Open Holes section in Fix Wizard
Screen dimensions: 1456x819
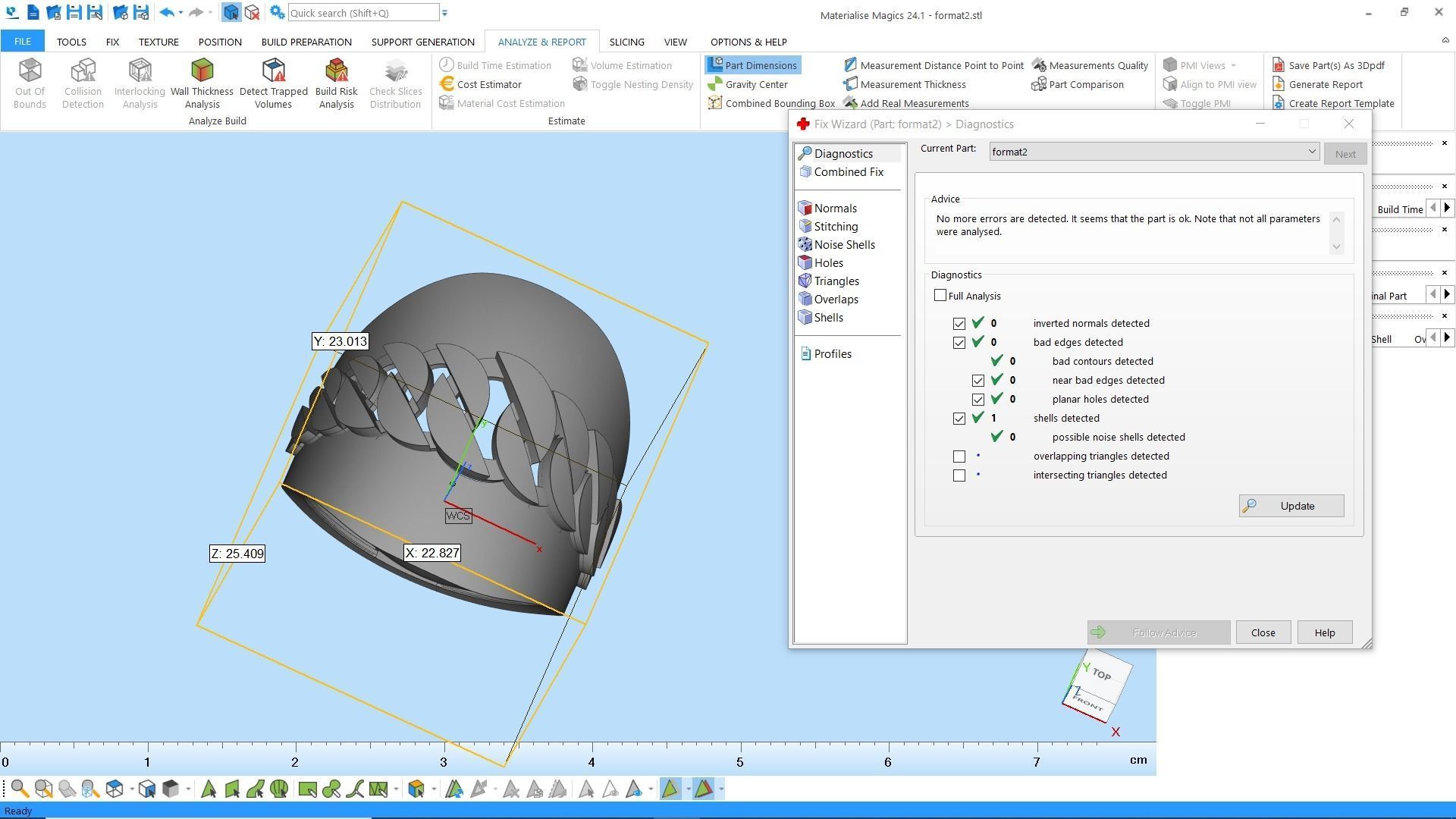click(x=828, y=263)
